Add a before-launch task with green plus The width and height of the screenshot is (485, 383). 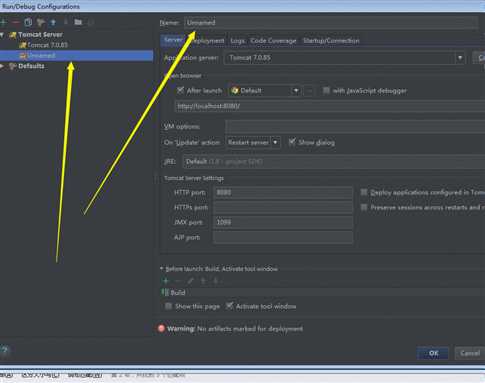[x=165, y=281]
